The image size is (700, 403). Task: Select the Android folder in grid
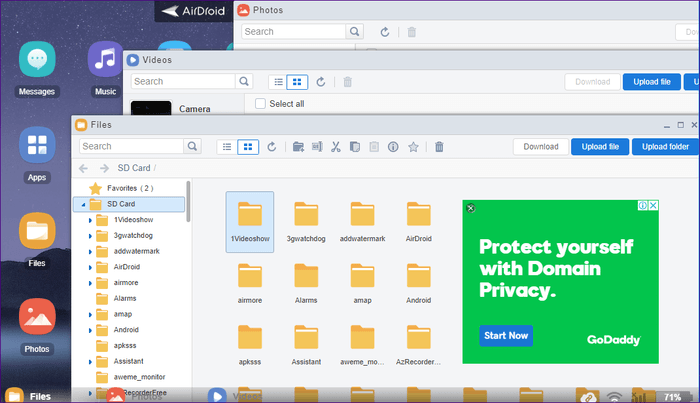pyautogui.click(x=419, y=283)
